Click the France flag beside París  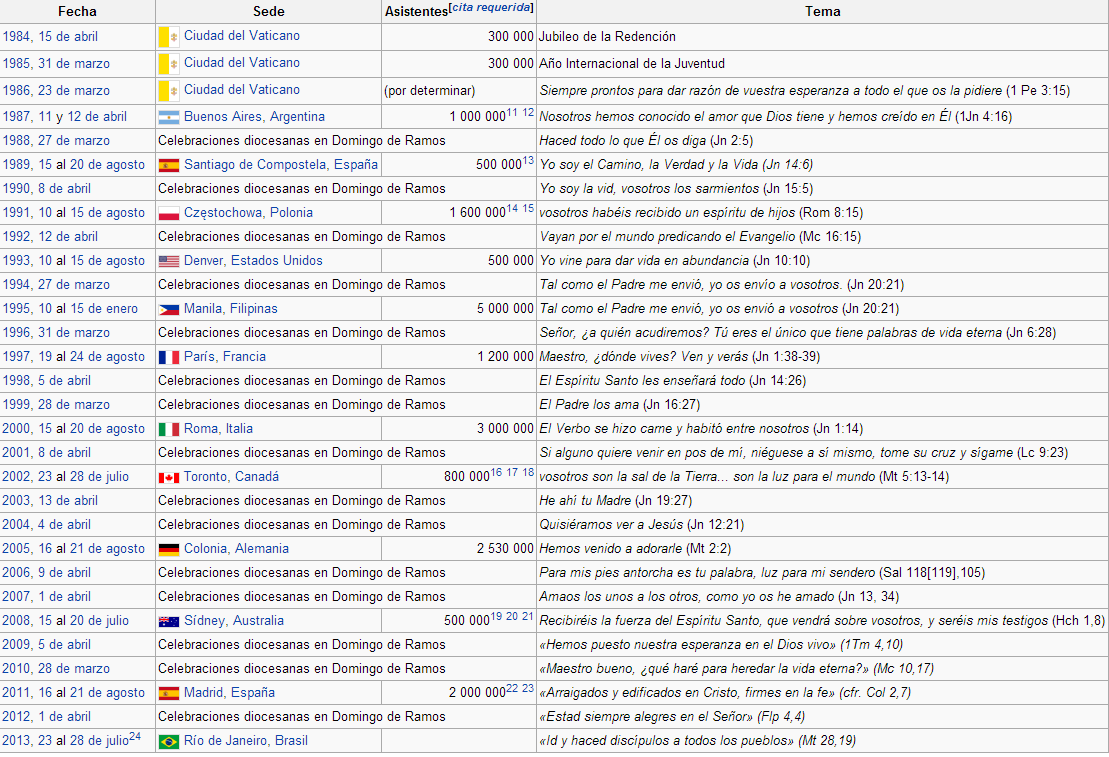pos(168,357)
